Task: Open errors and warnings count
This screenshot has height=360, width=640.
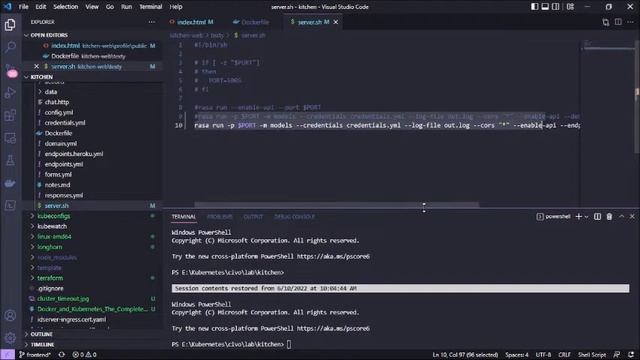Action: (x=84, y=355)
